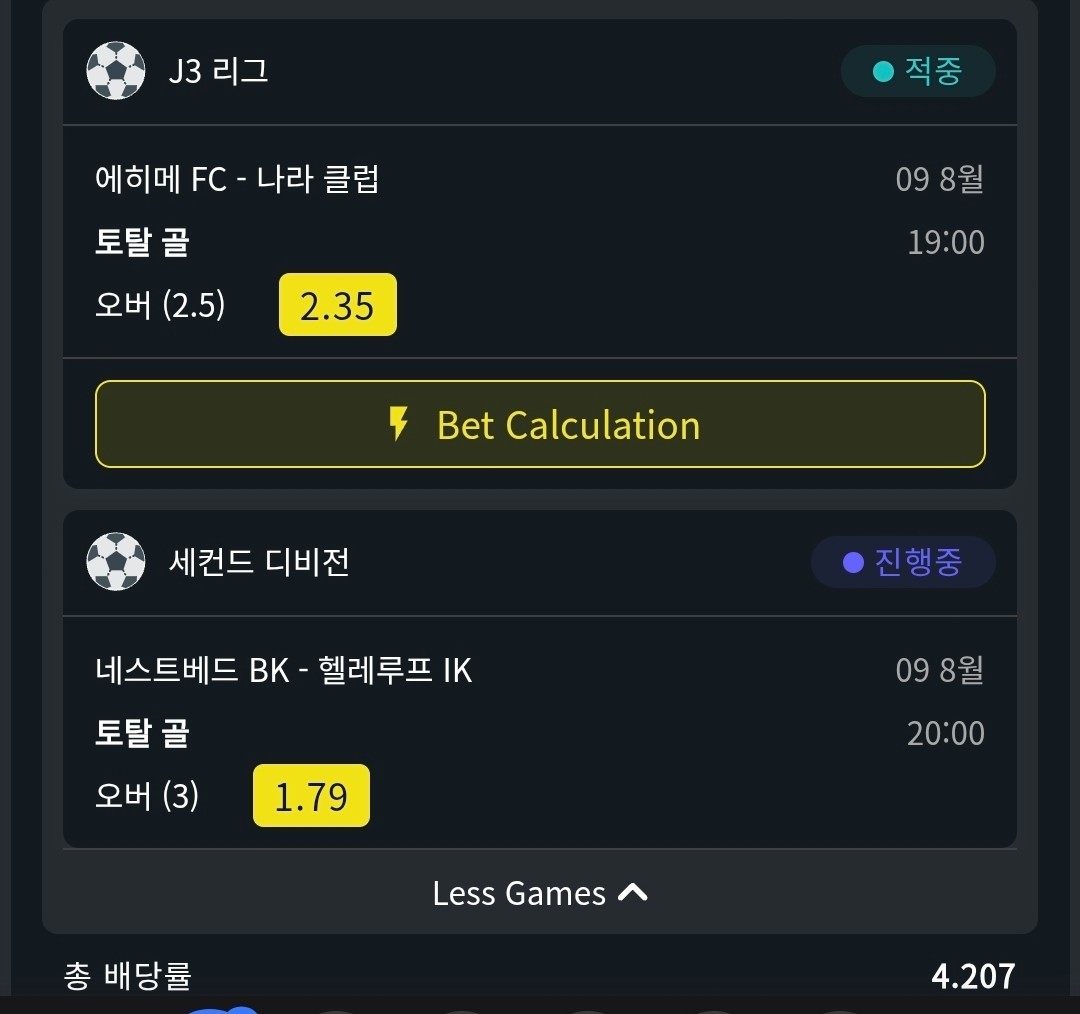Click the Less Games label
The image size is (1080, 1014).
(x=519, y=893)
